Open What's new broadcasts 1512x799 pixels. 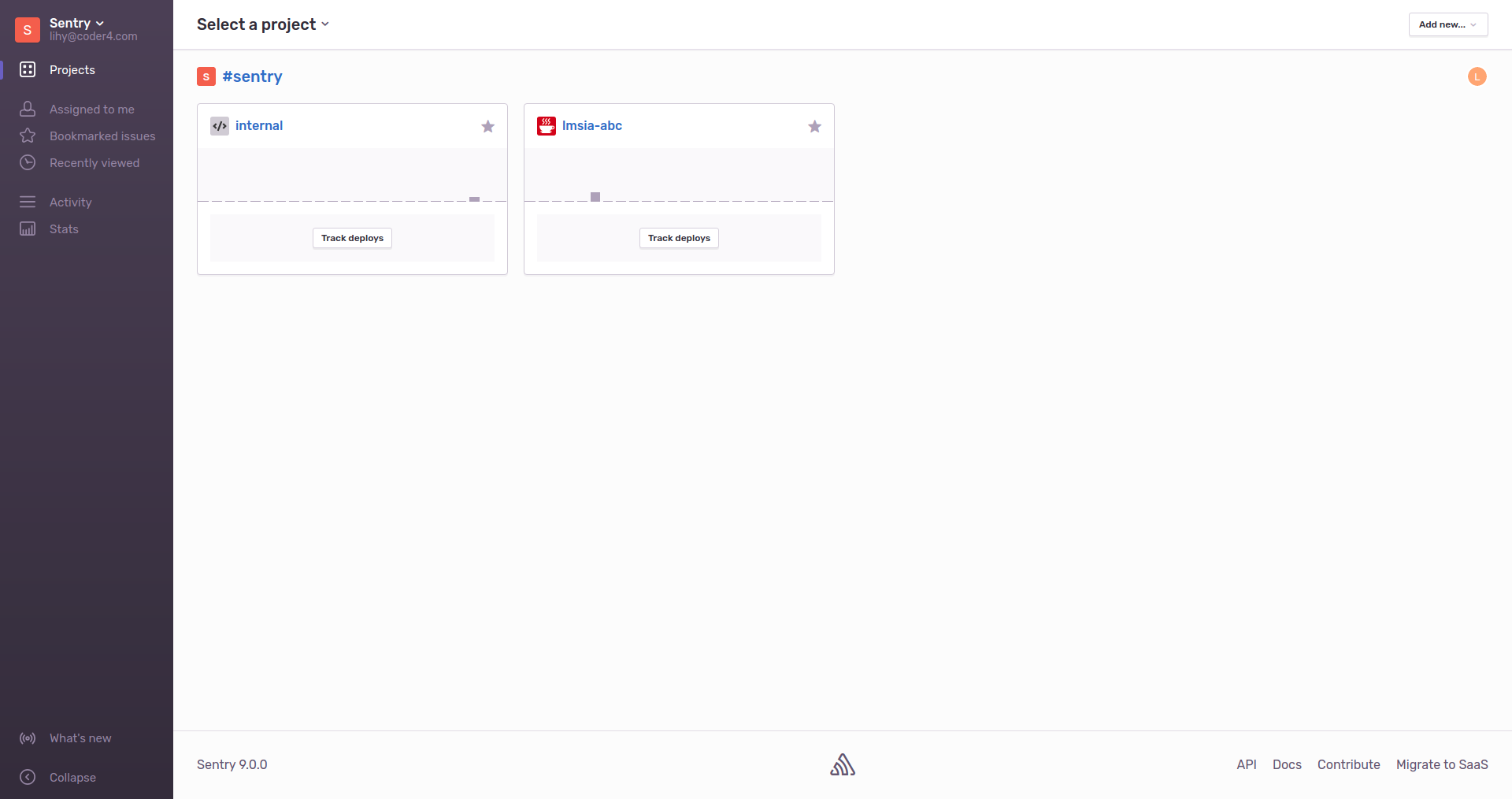coord(80,738)
